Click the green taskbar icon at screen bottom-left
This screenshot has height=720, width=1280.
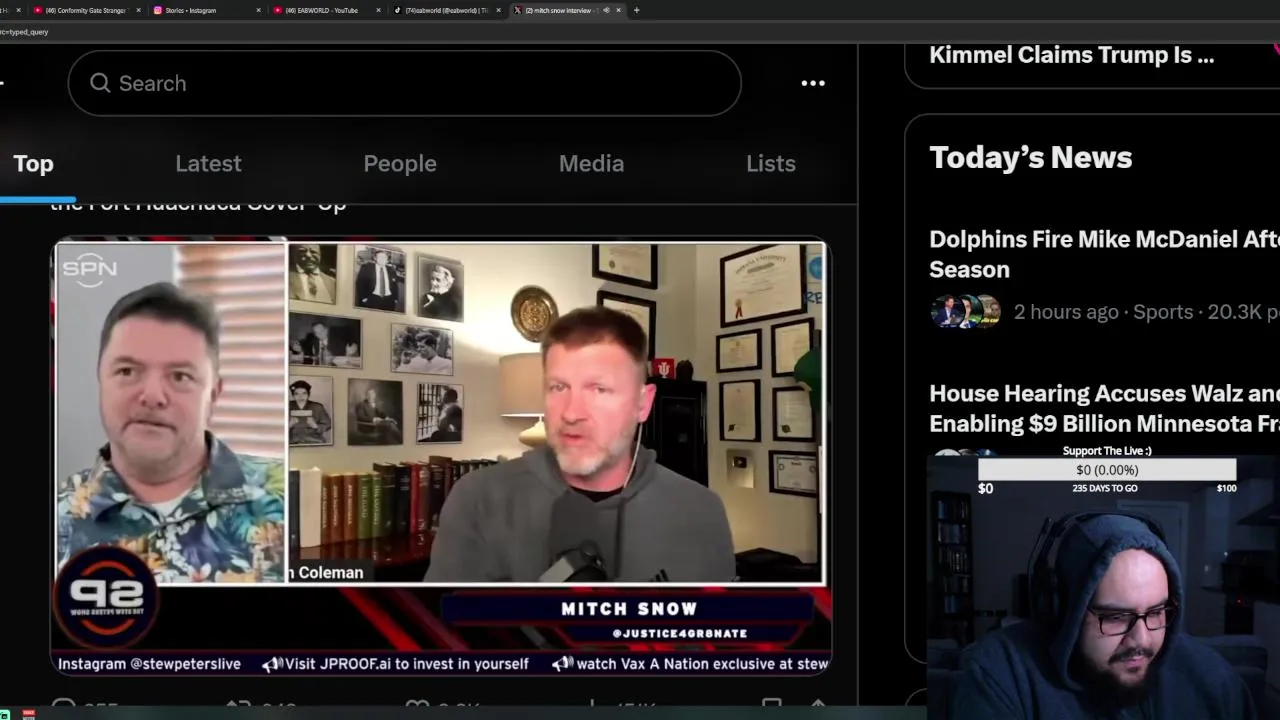[x=5, y=715]
